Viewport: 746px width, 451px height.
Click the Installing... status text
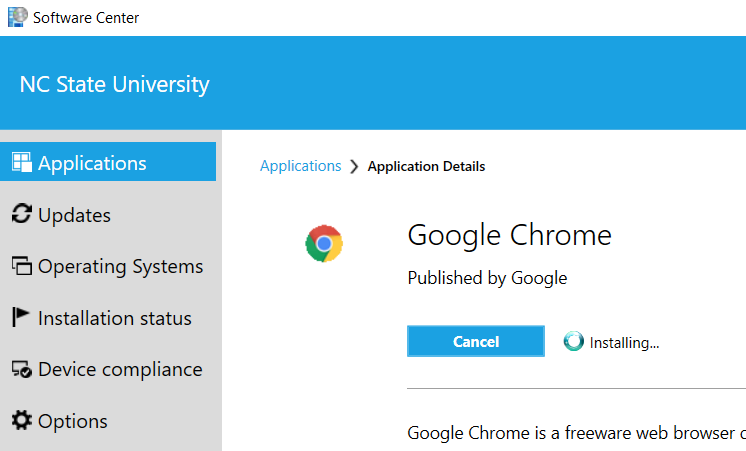(624, 343)
